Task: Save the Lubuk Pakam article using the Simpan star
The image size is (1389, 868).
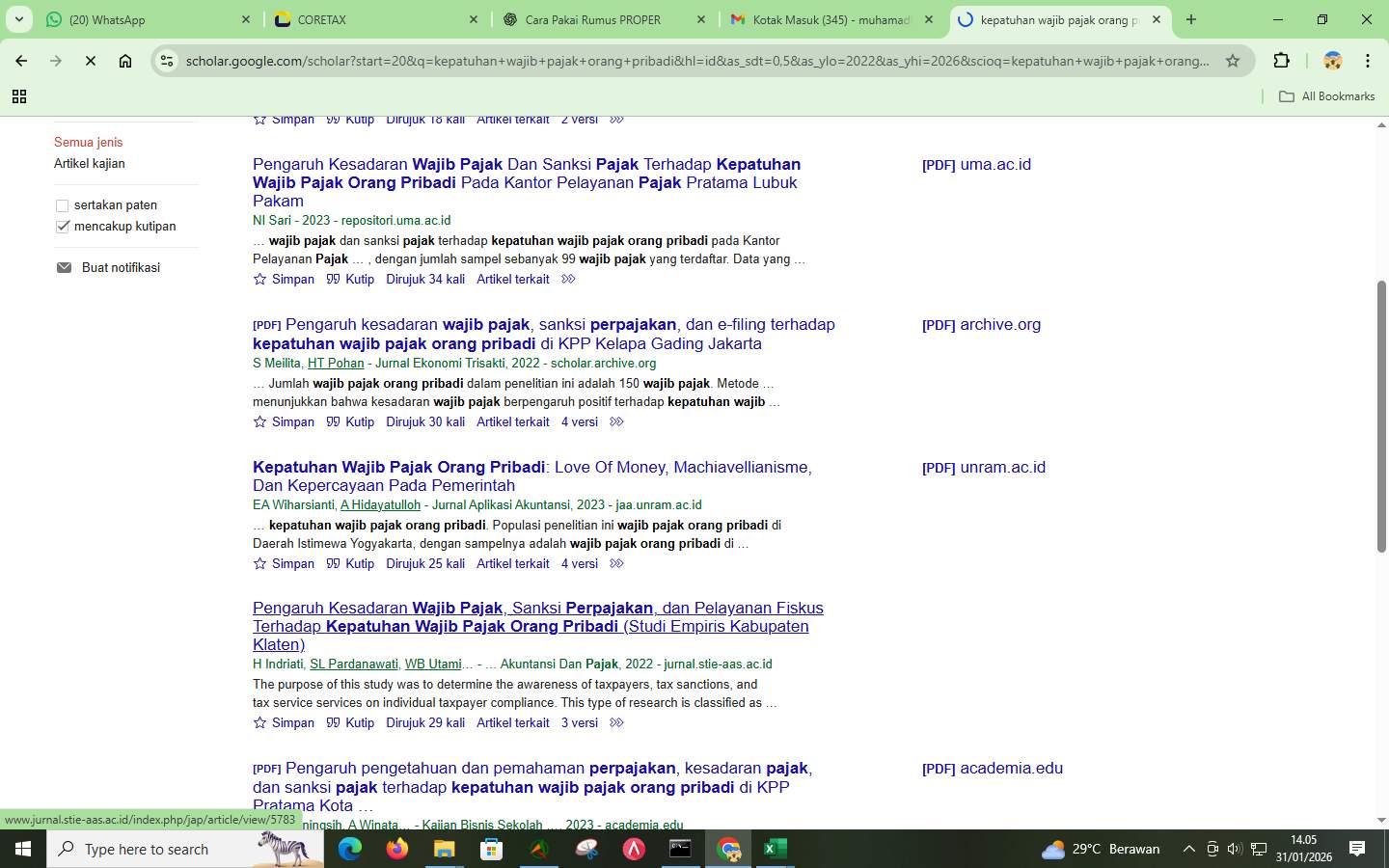Action: pyautogui.click(x=259, y=279)
